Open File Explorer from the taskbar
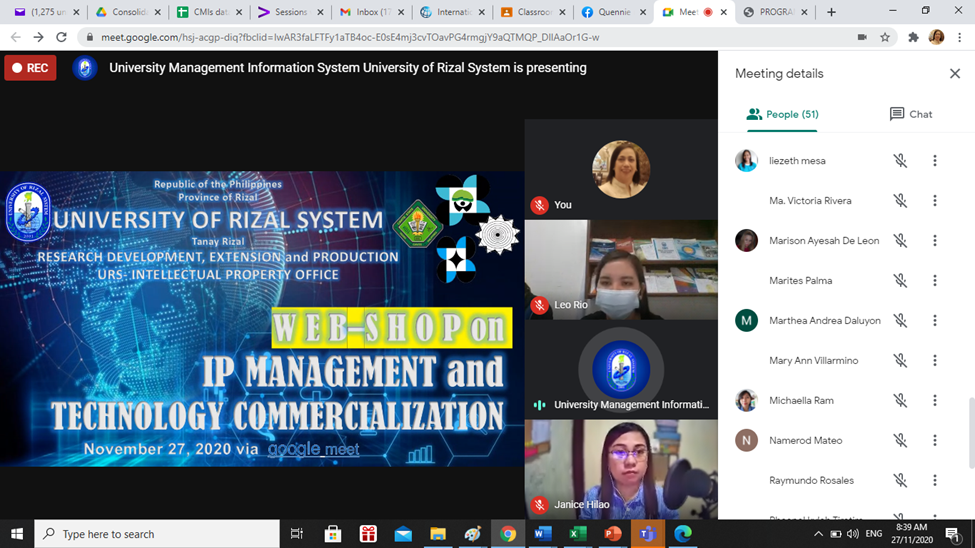The image size is (975, 548). pos(438,534)
